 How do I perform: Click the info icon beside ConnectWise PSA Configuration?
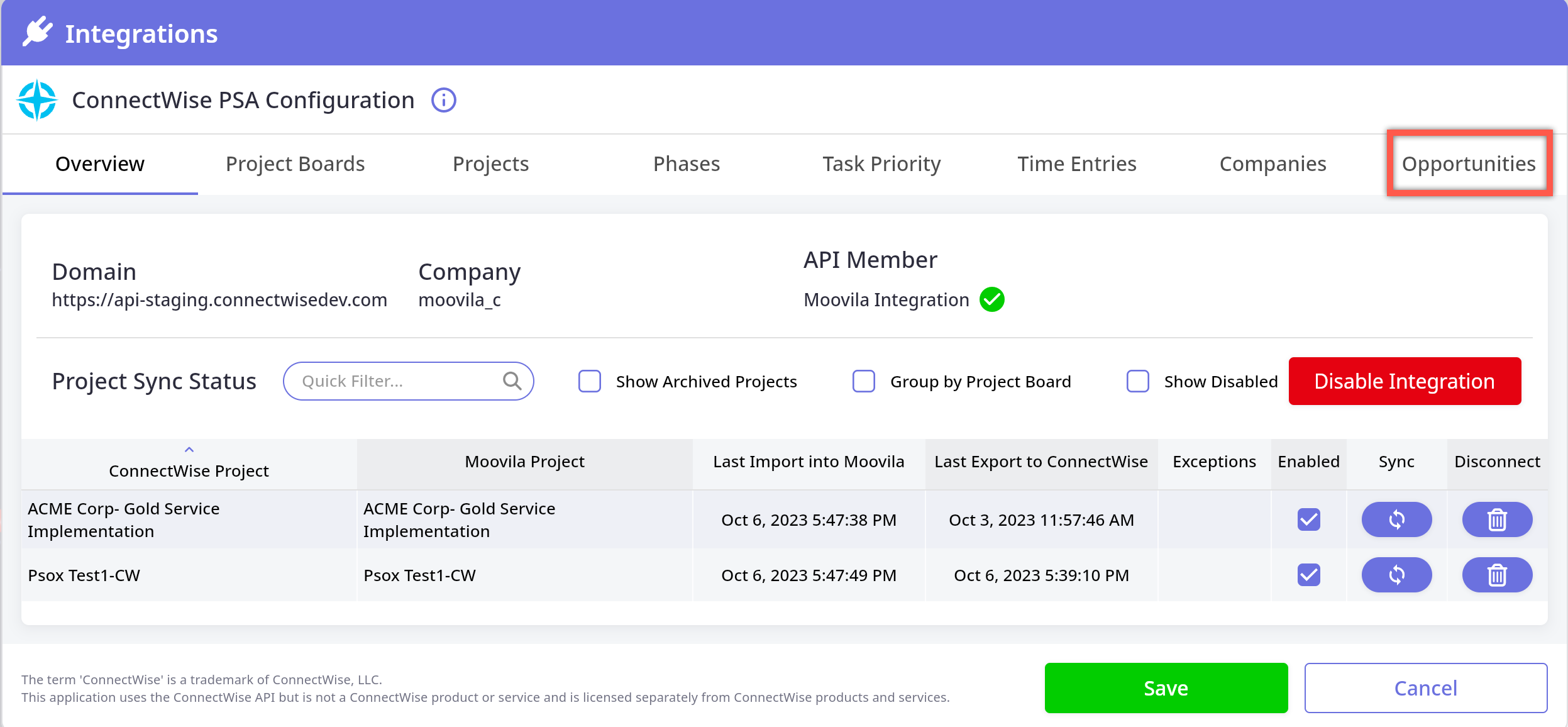pos(443,101)
